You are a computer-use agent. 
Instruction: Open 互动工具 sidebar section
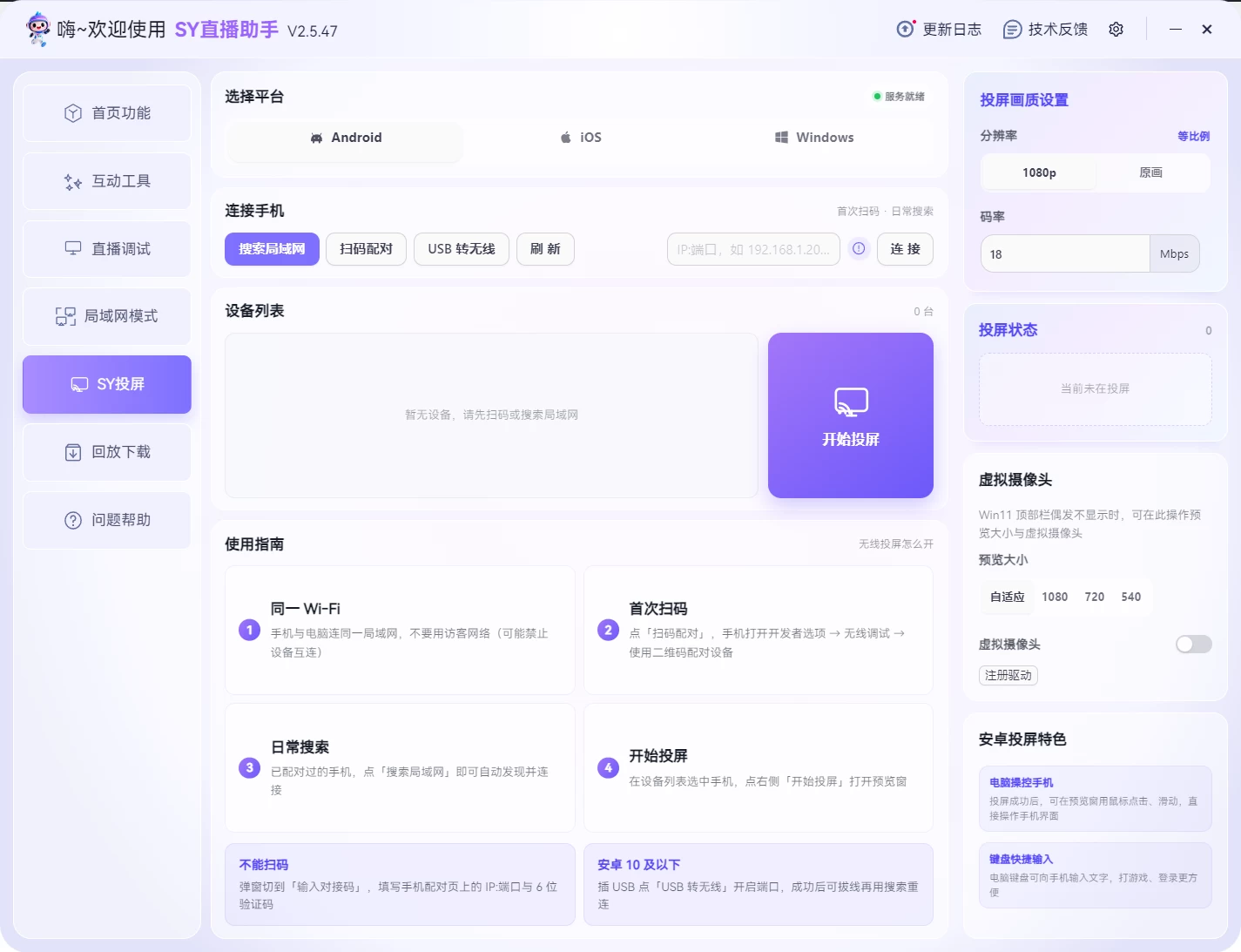(107, 181)
